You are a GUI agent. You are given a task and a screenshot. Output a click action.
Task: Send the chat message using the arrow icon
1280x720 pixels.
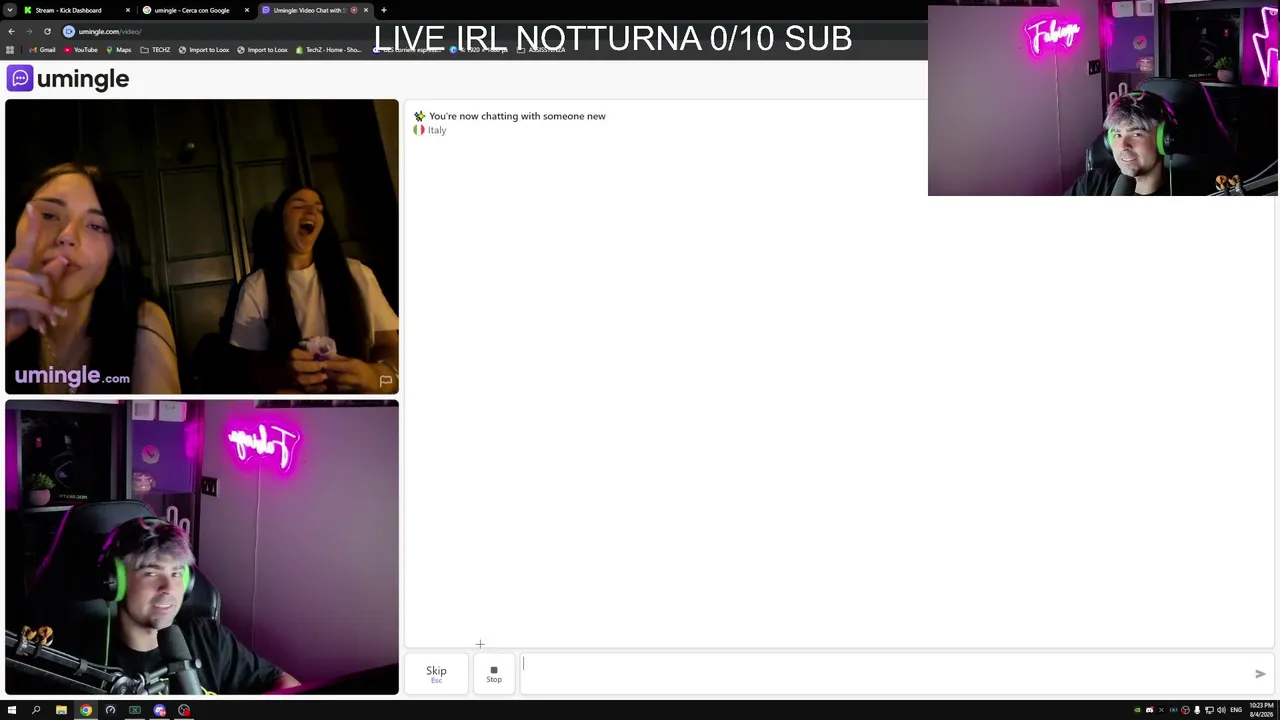pyautogui.click(x=1260, y=674)
